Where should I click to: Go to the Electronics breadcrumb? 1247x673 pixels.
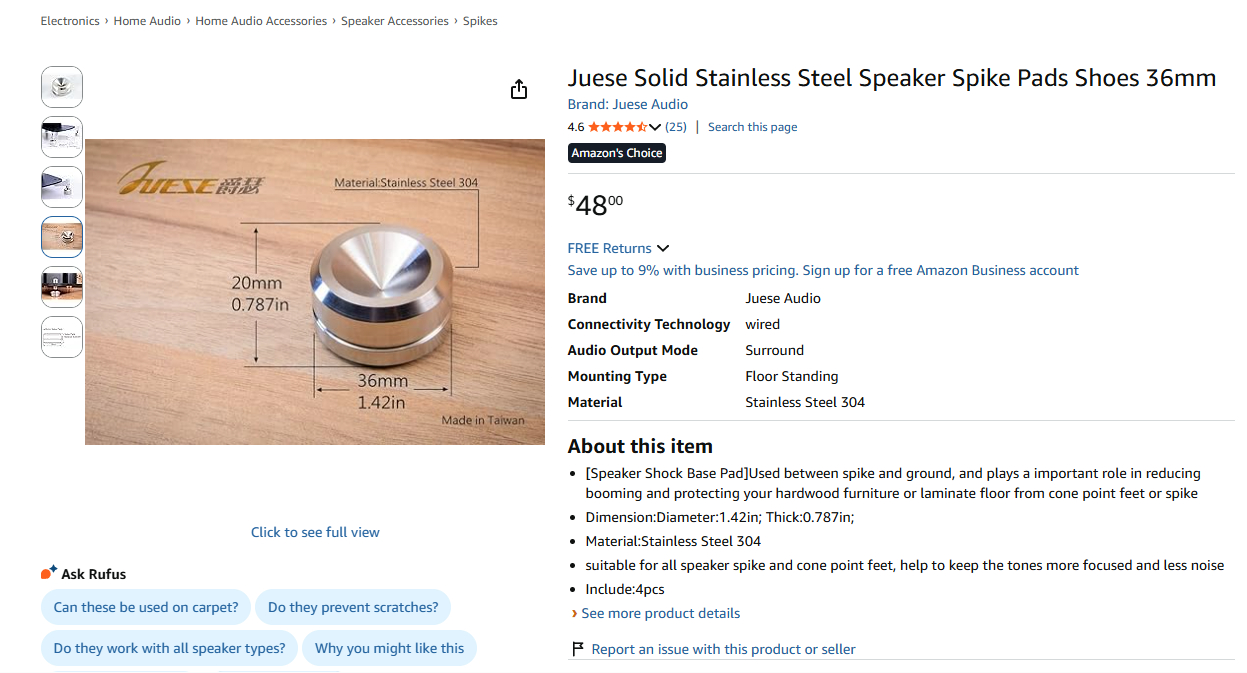70,21
